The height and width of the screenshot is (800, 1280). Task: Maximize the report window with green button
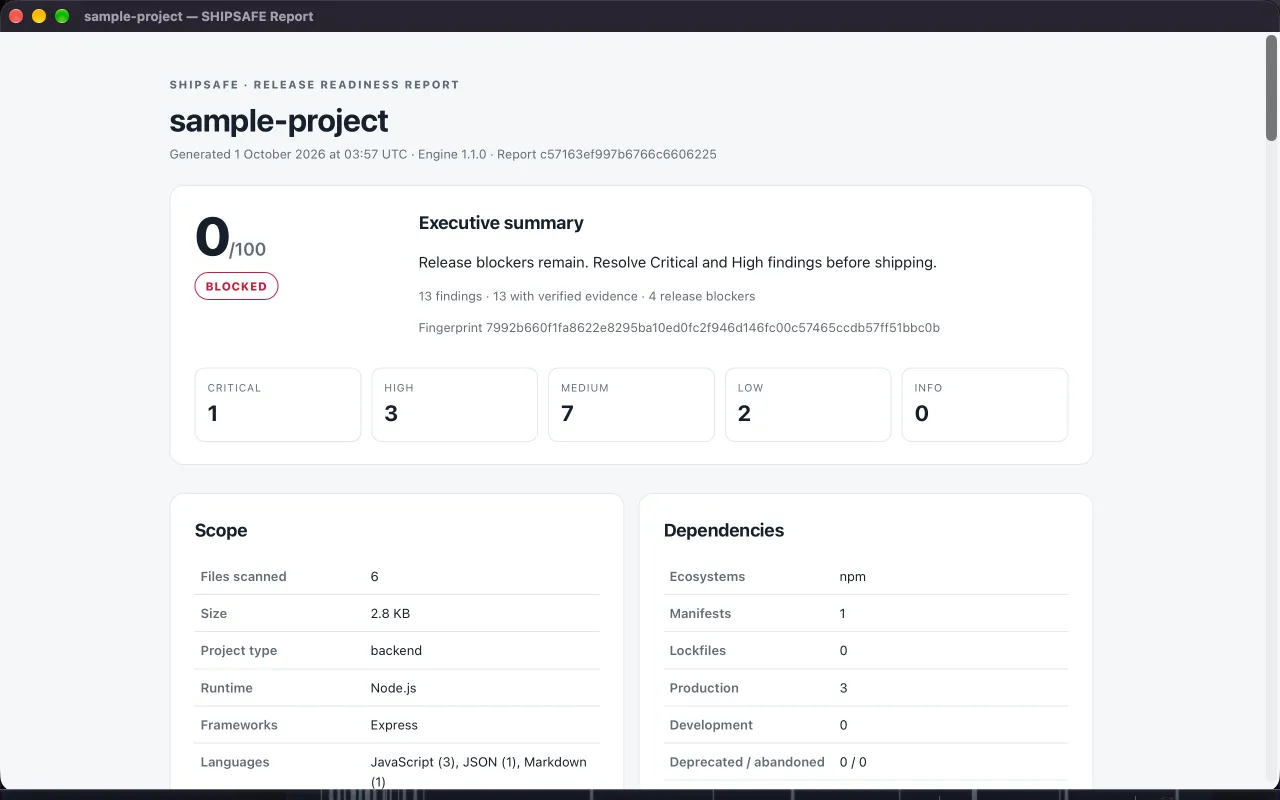(x=62, y=16)
